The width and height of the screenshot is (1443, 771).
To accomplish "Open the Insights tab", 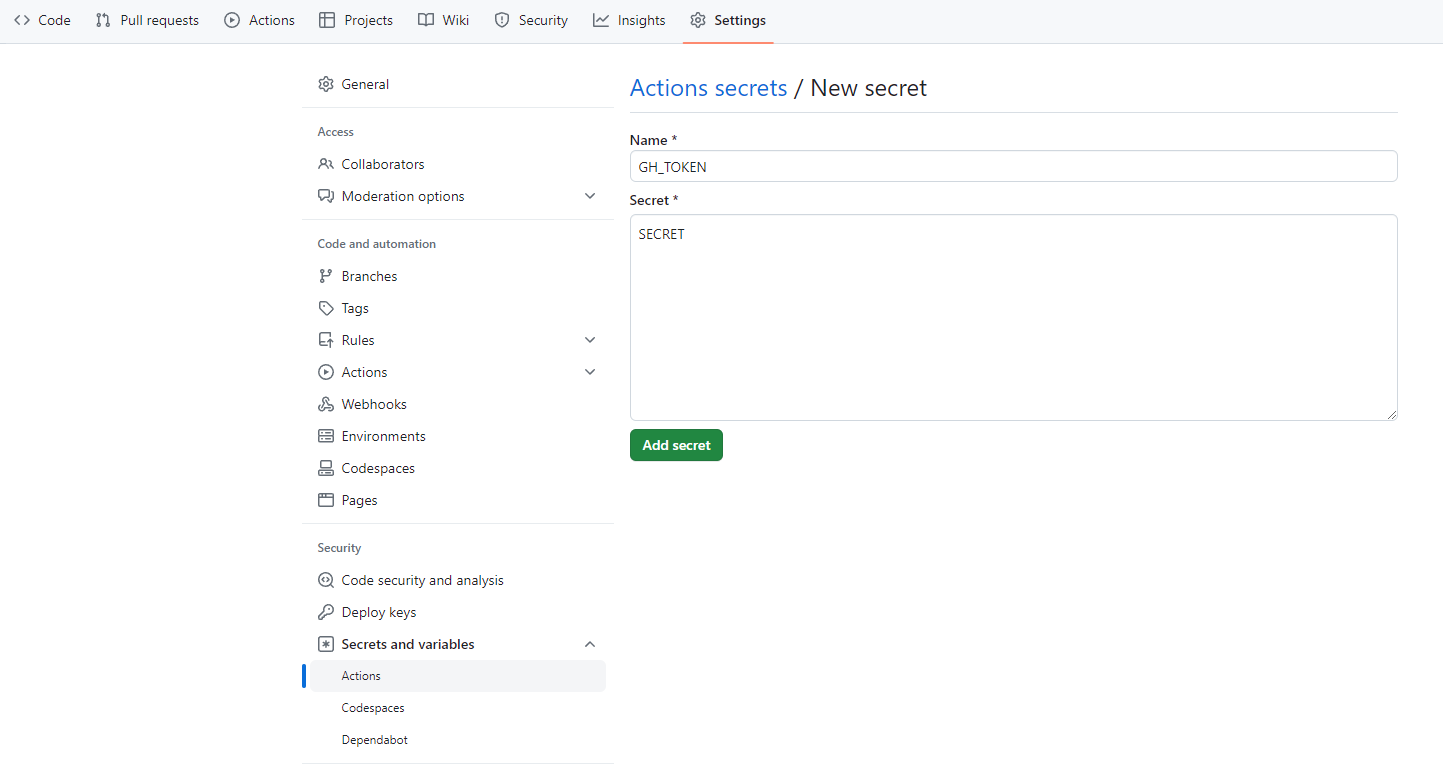I will click(629, 20).
